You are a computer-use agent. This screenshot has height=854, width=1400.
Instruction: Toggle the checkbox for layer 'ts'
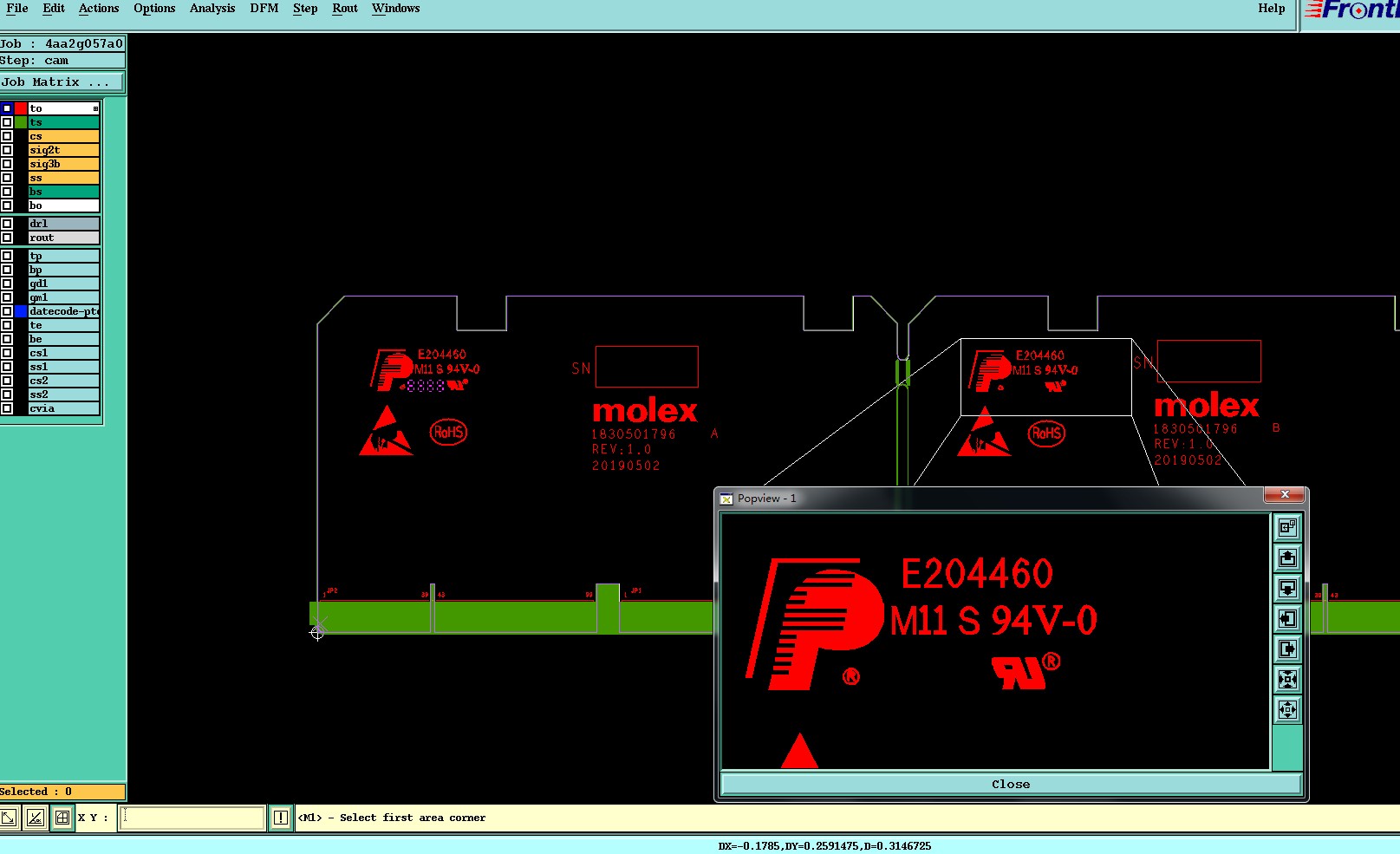(7, 122)
